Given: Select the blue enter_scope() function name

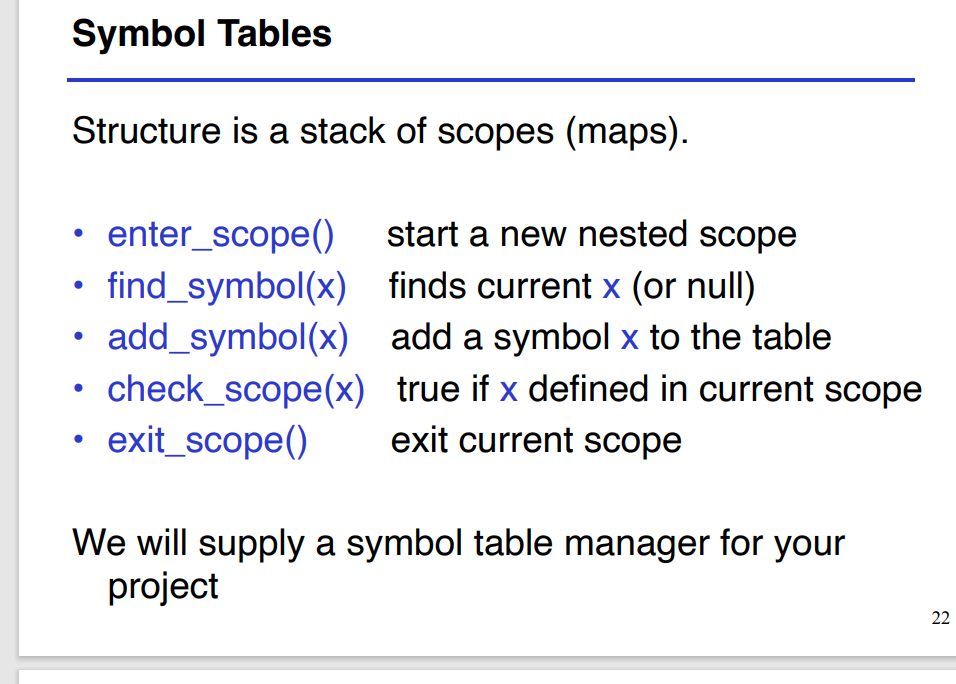Looking at the screenshot, I should coord(221,235).
